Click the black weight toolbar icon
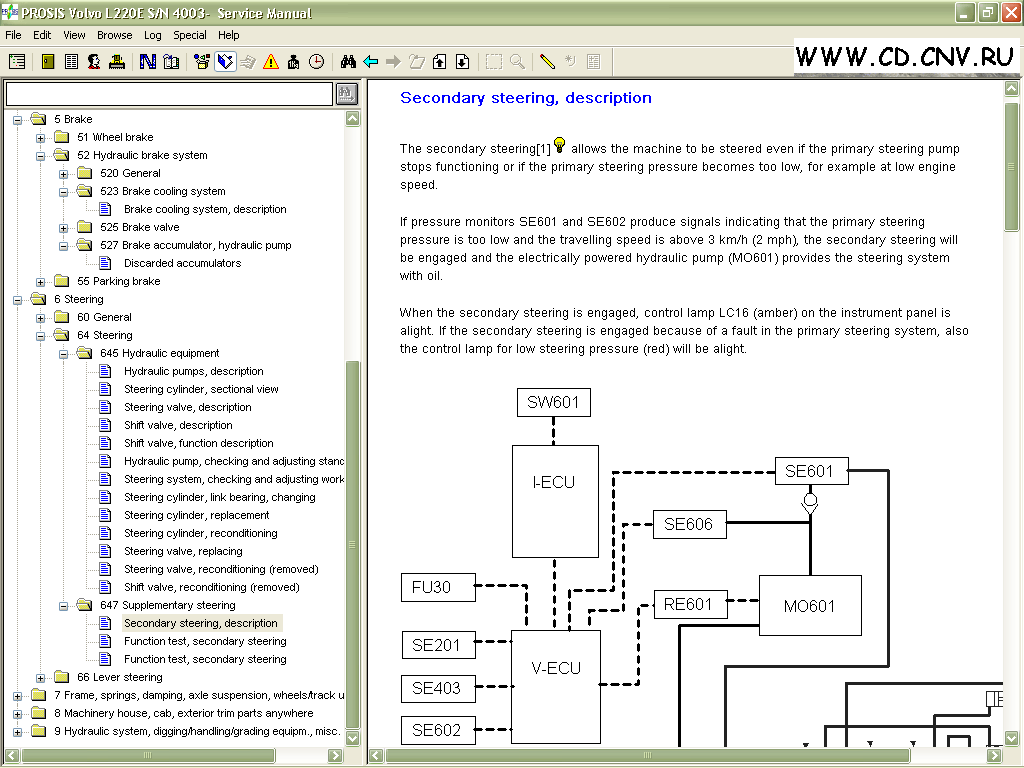Image resolution: width=1024 pixels, height=768 pixels. [x=293, y=62]
